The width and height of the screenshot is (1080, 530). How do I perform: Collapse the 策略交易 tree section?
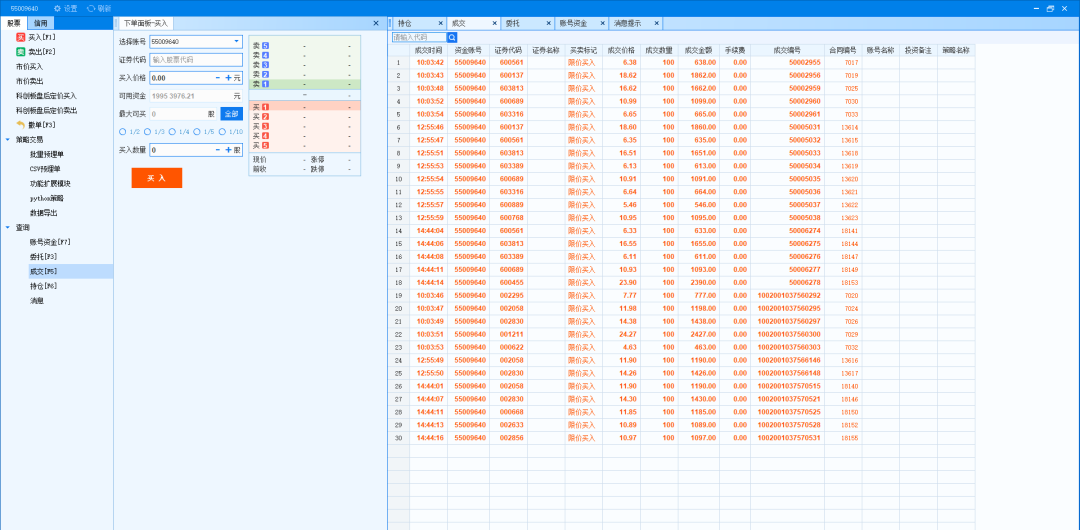(8, 140)
